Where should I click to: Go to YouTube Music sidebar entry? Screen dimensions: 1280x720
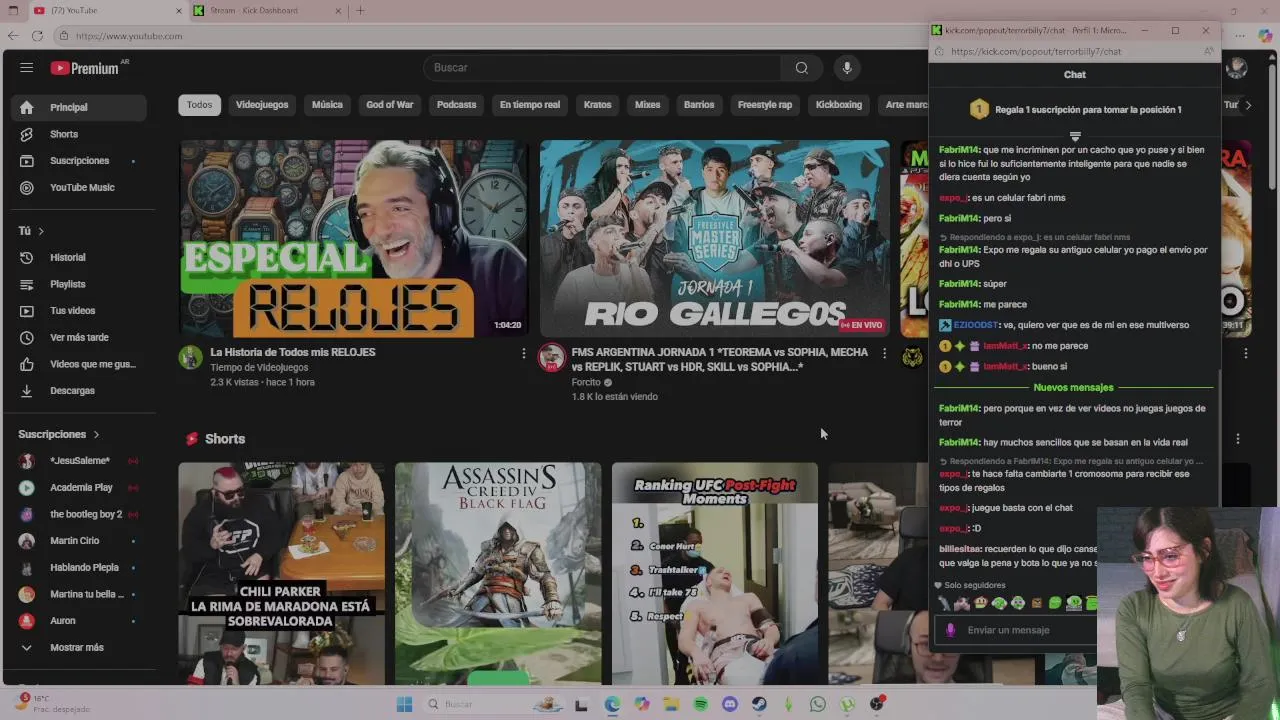point(80,187)
